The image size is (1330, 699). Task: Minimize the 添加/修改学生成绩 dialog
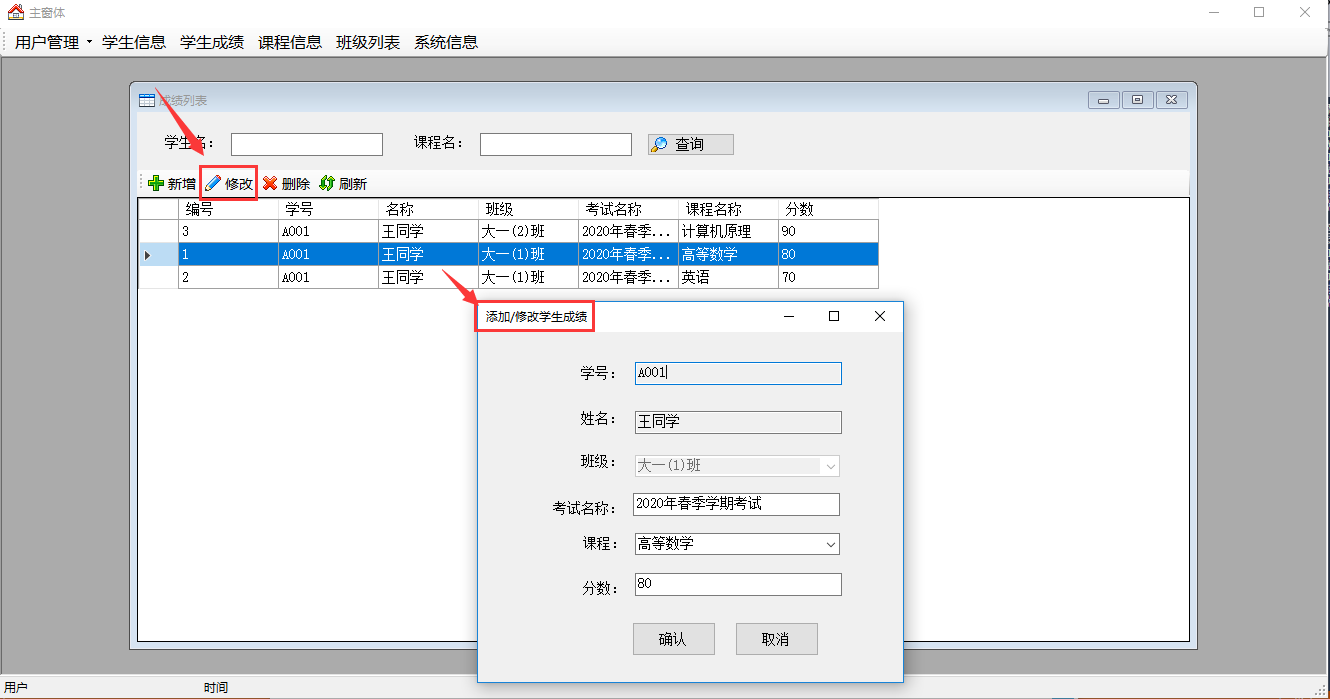tap(789, 316)
